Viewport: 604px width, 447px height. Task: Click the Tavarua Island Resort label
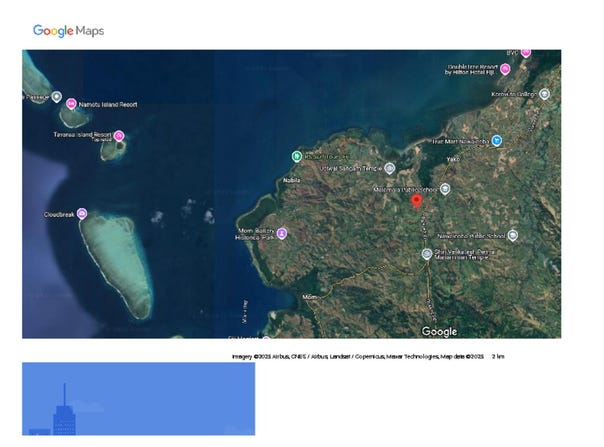coord(82,135)
